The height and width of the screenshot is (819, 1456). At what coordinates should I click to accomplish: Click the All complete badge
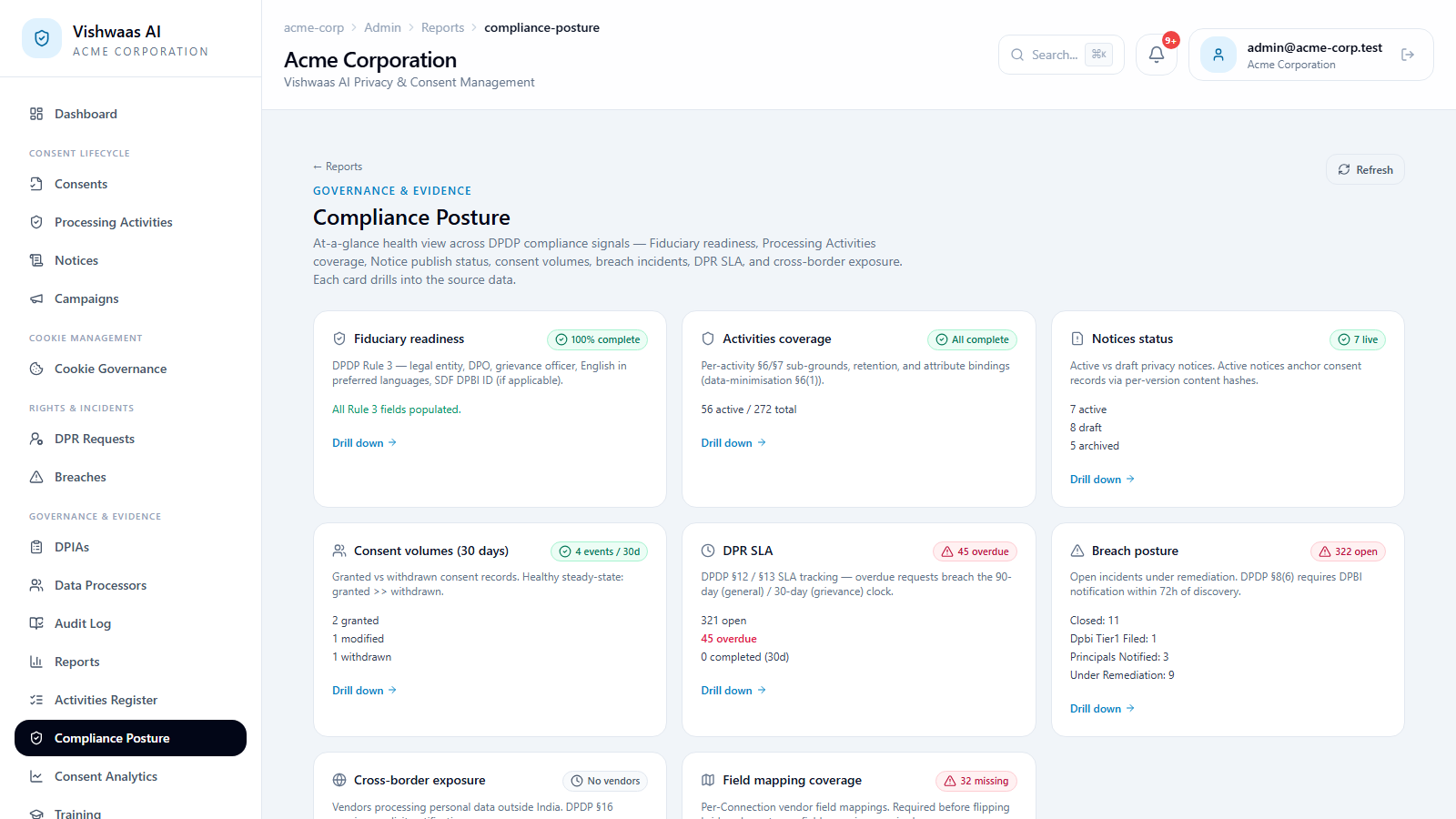pos(972,339)
